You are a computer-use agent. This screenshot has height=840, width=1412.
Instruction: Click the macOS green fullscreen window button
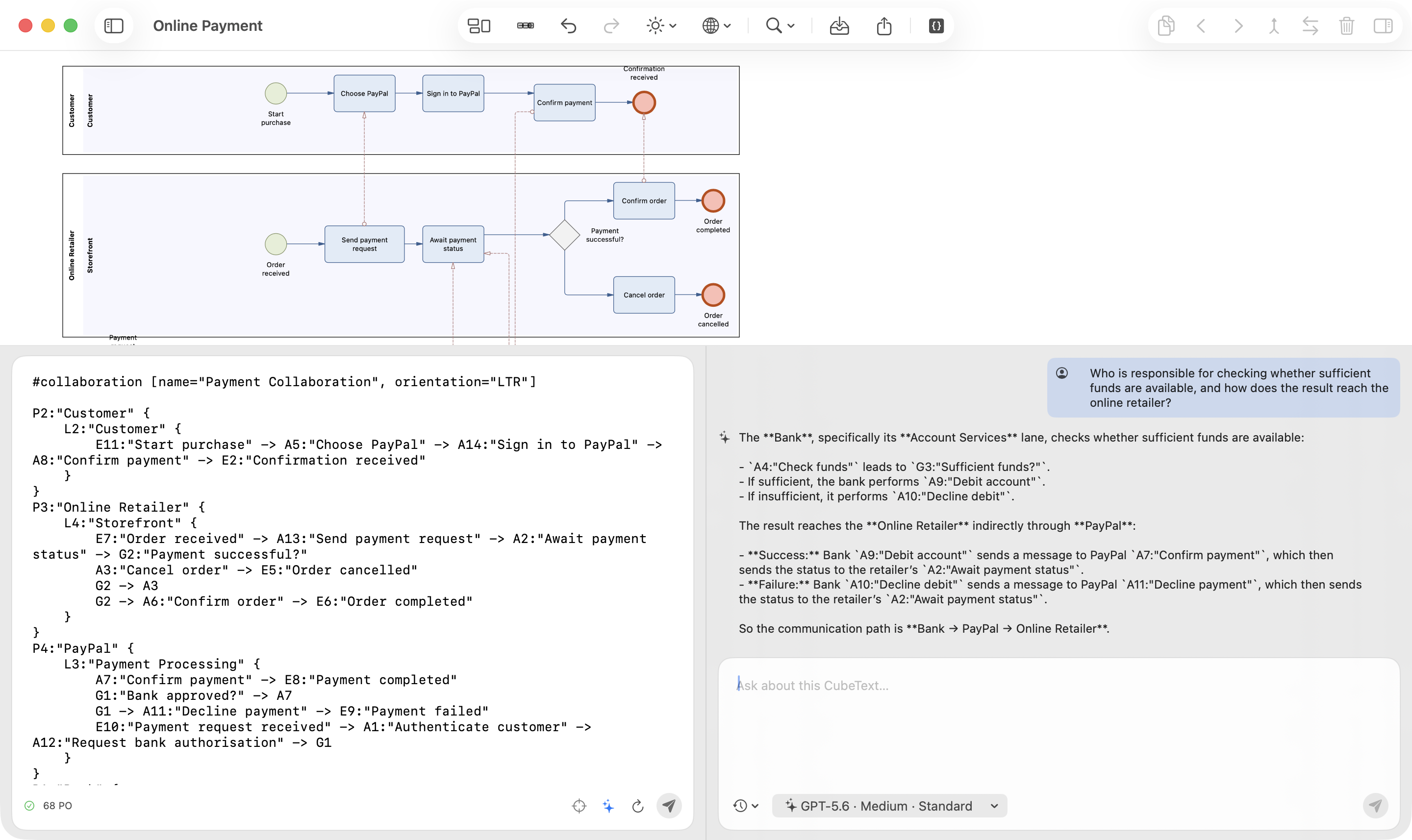point(71,26)
